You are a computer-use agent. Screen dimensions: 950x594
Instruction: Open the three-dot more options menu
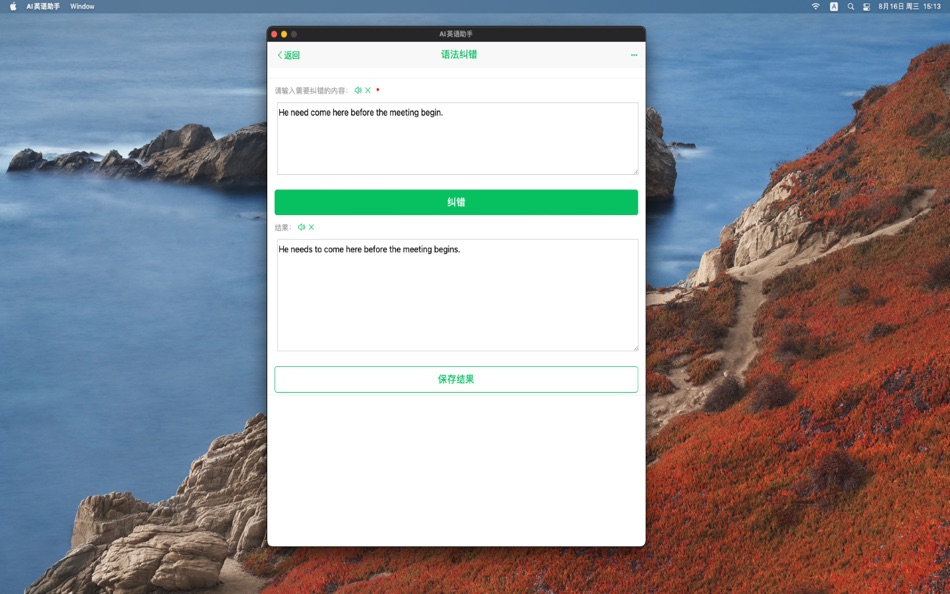634,55
